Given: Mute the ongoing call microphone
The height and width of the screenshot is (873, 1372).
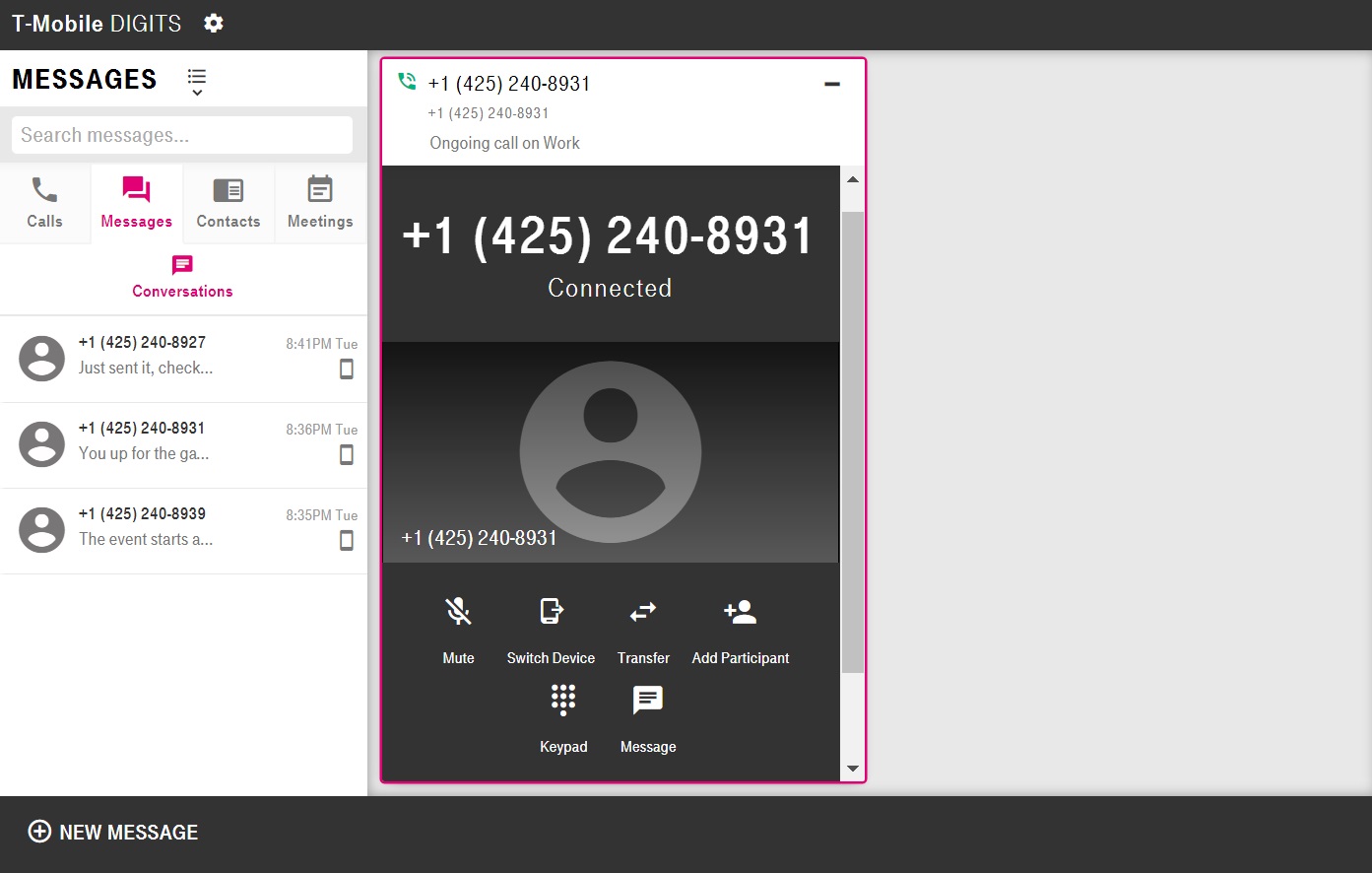Looking at the screenshot, I should pyautogui.click(x=458, y=613).
